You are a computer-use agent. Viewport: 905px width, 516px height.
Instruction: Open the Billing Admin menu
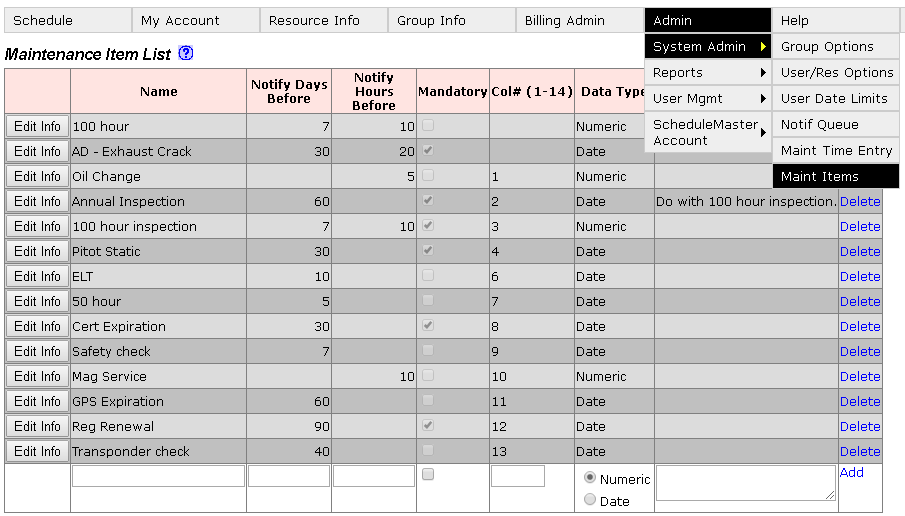tap(580, 20)
